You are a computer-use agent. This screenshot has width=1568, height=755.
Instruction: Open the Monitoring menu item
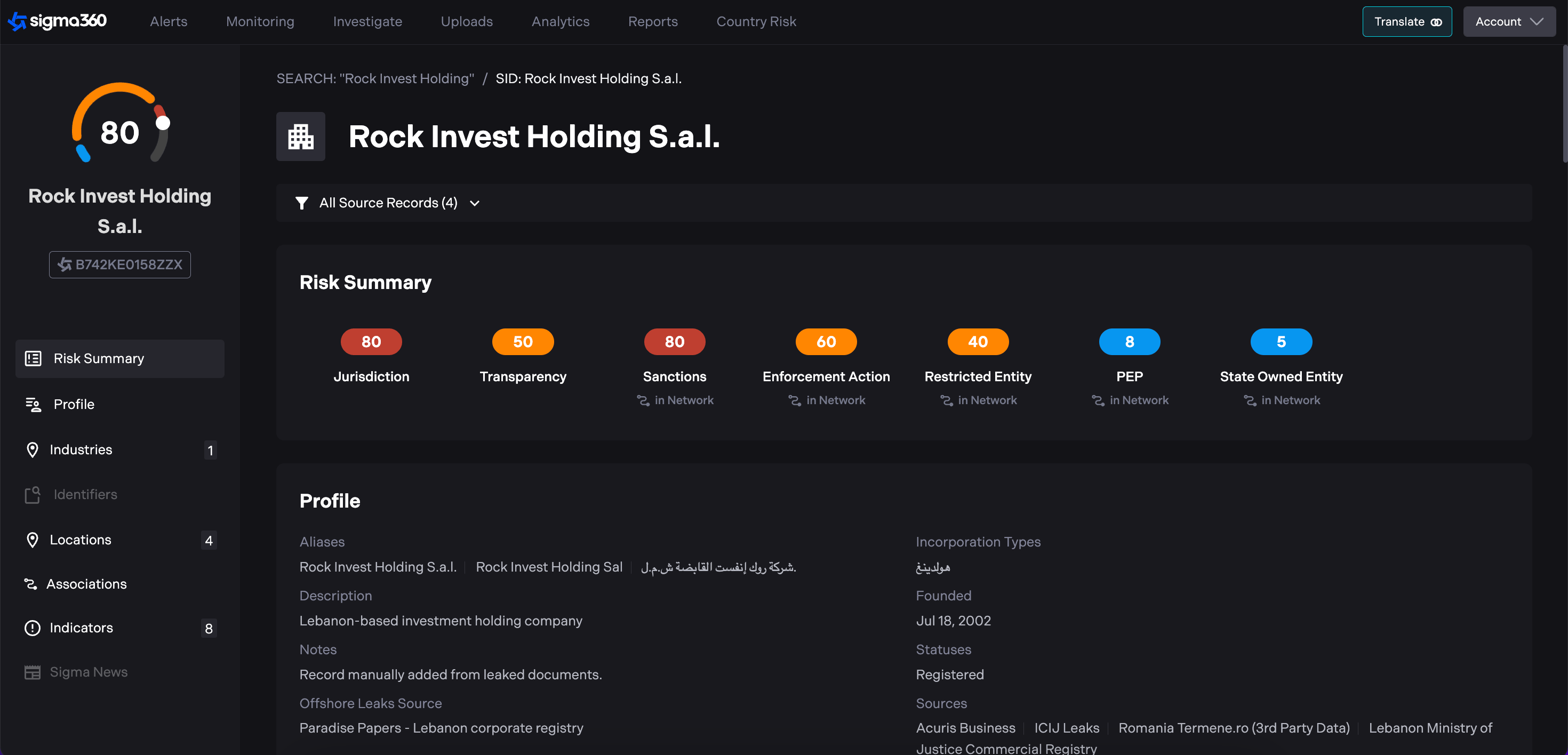click(260, 22)
